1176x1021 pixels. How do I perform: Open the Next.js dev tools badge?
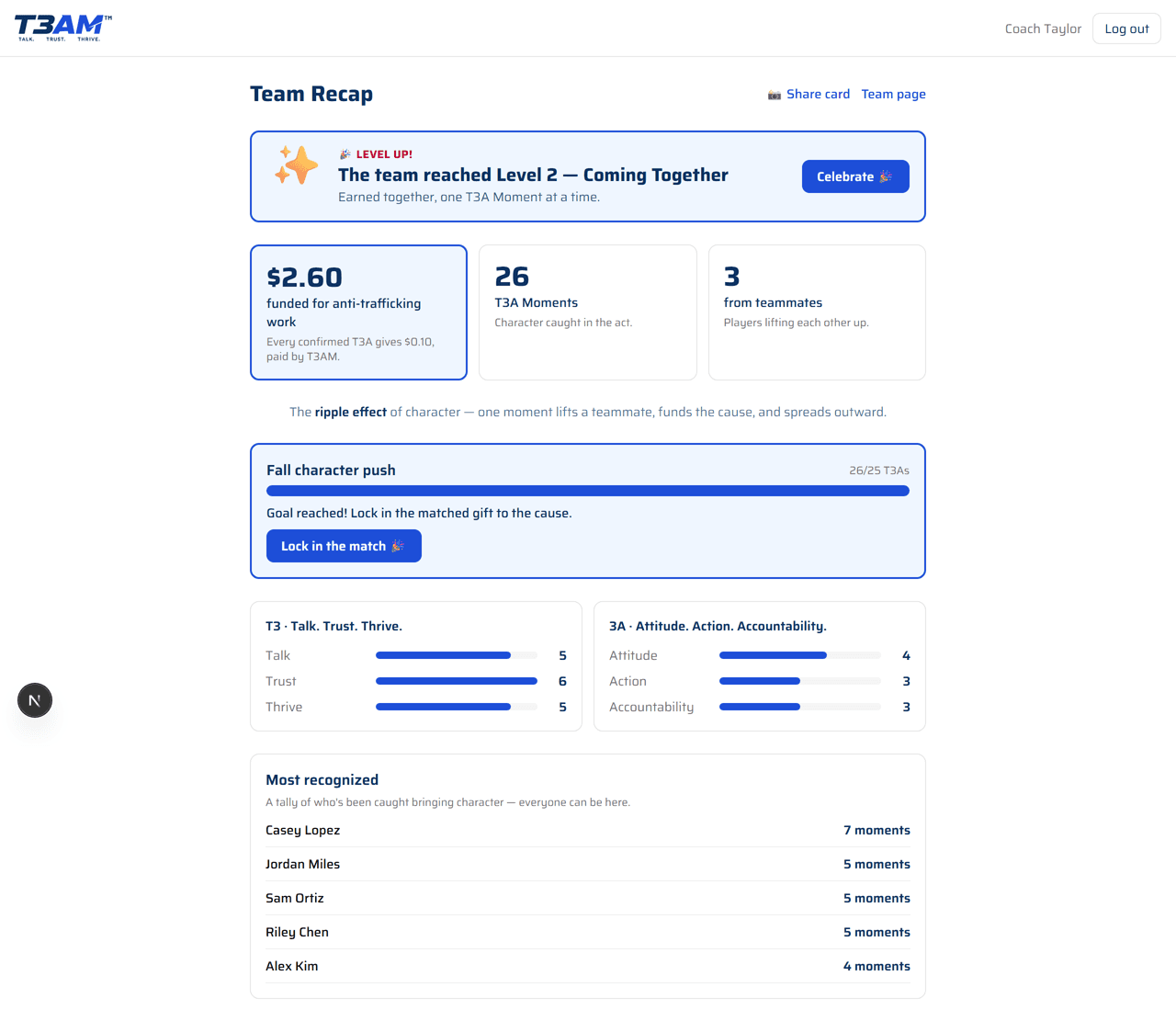35,700
